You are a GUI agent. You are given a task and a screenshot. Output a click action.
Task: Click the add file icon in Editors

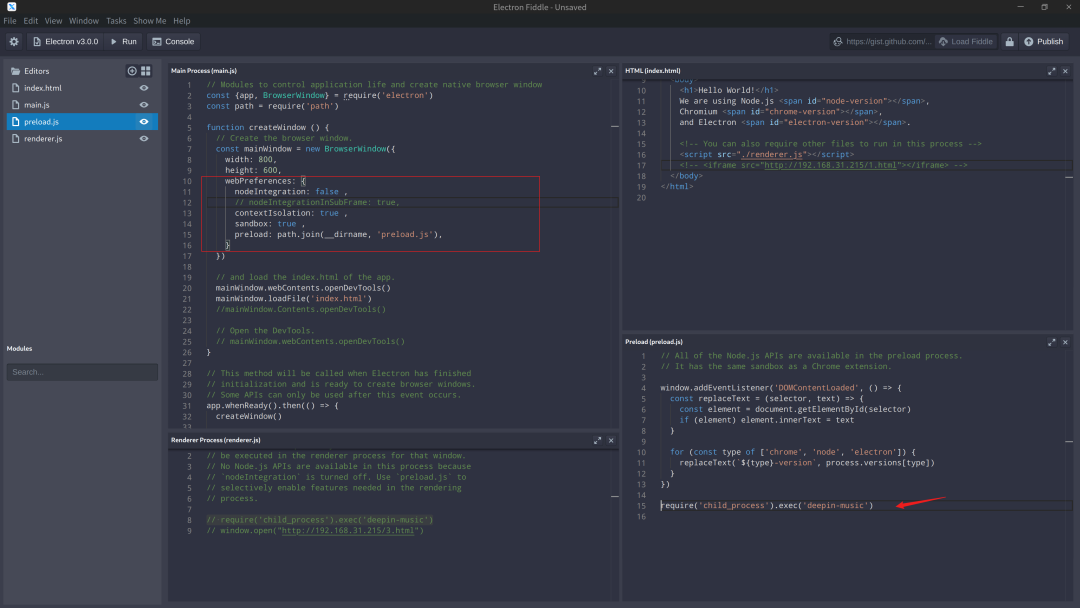coord(132,71)
